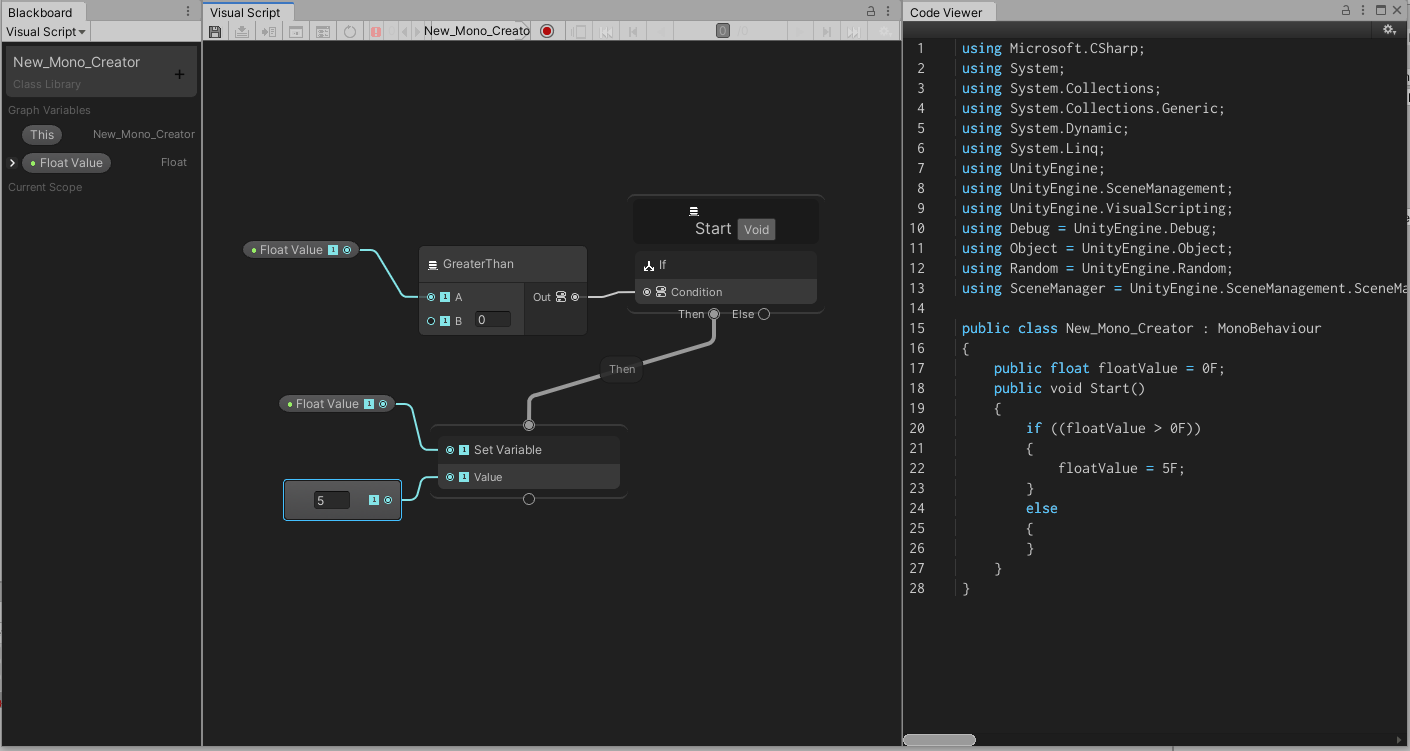Open the Visual Script dropdown in the Blackboard
The height and width of the screenshot is (751, 1410).
46,31
